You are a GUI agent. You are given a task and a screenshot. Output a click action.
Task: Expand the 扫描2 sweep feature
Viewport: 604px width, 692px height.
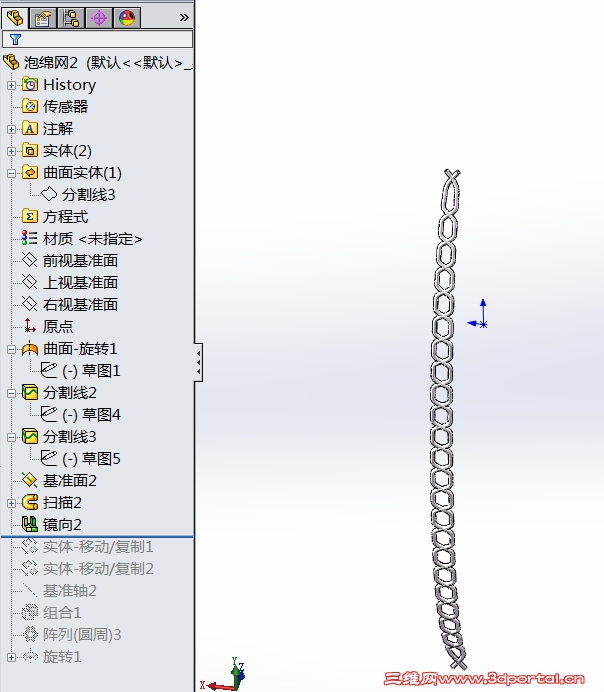[11, 503]
